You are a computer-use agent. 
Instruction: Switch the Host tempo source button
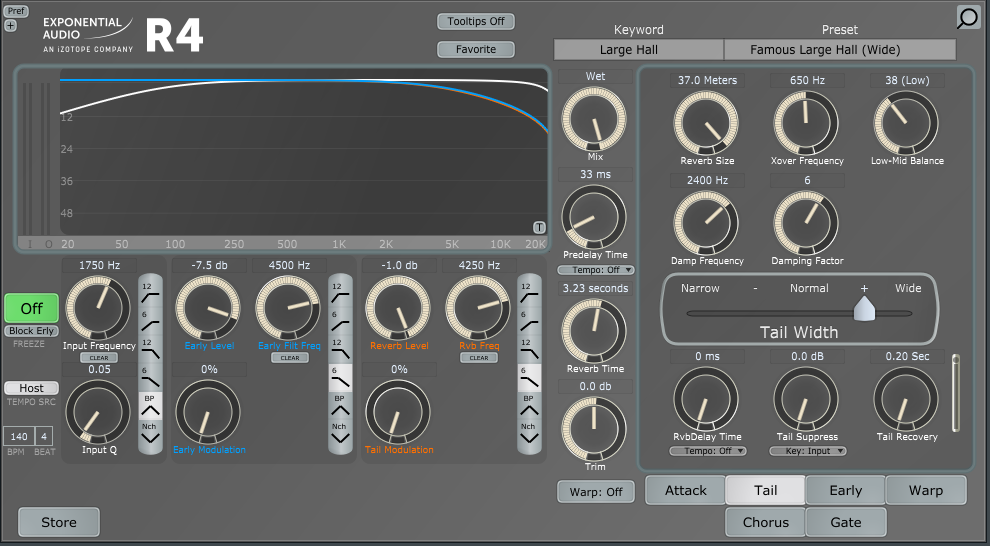[x=32, y=388]
